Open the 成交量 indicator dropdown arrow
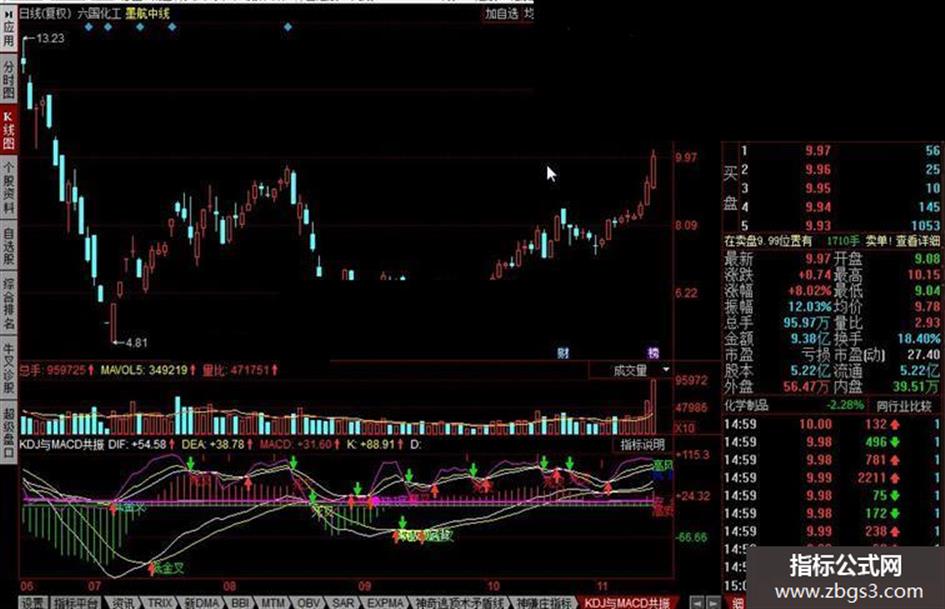 [x=666, y=369]
